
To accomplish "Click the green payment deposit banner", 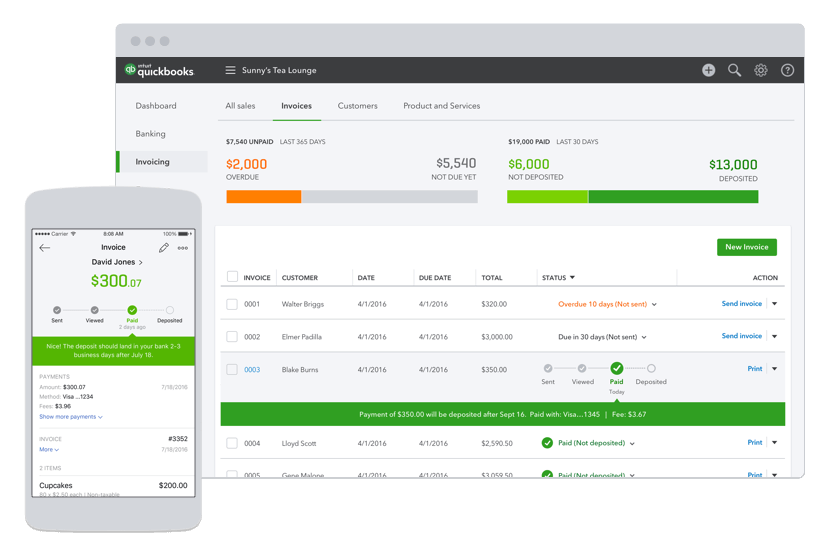I will [502, 414].
